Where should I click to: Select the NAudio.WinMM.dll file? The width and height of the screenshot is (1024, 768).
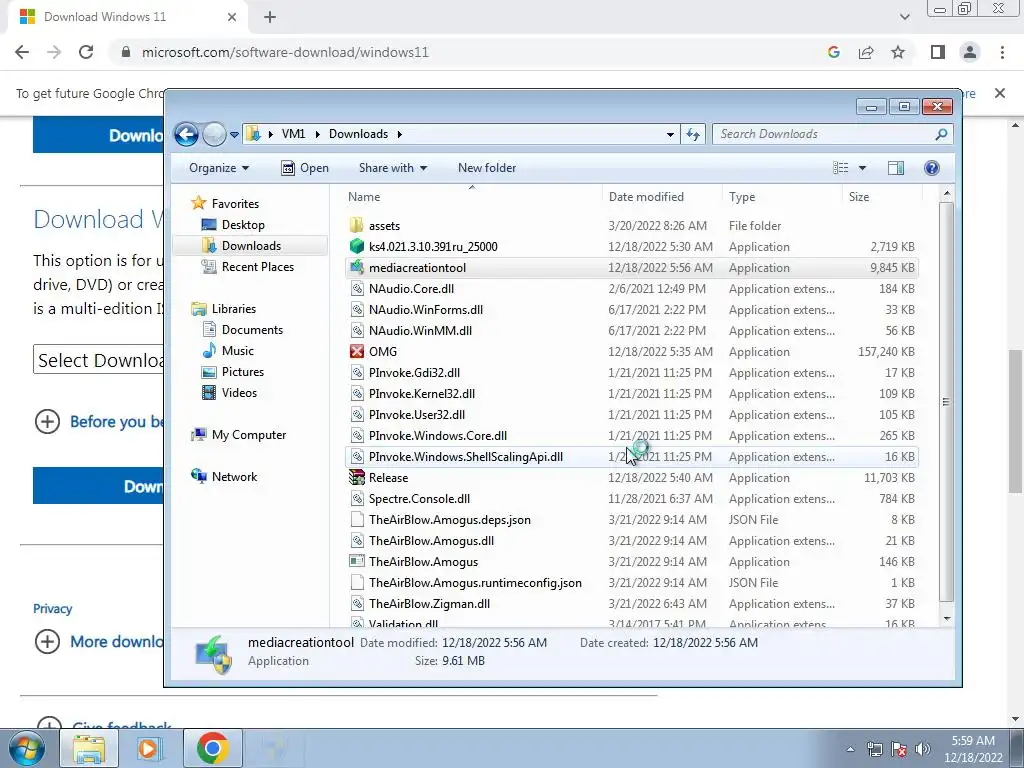coord(632,330)
